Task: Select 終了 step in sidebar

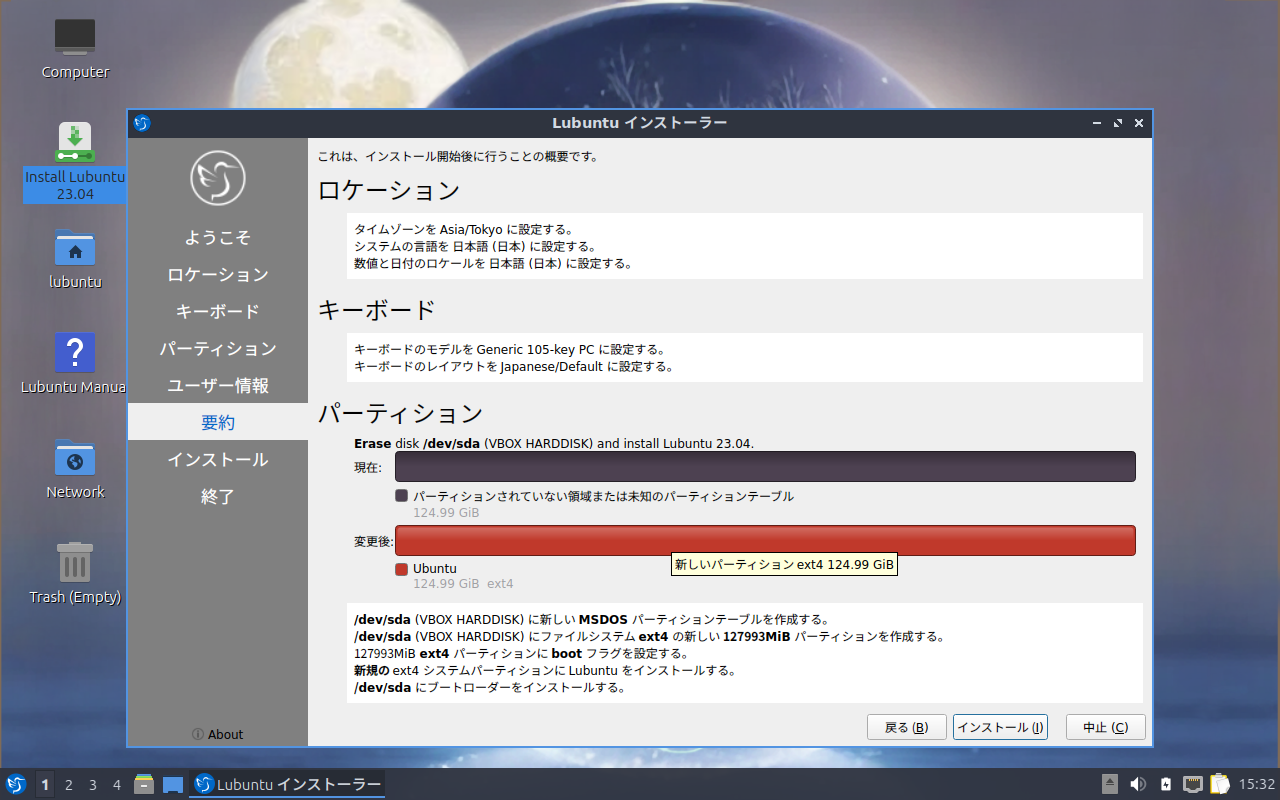Action: [x=218, y=497]
